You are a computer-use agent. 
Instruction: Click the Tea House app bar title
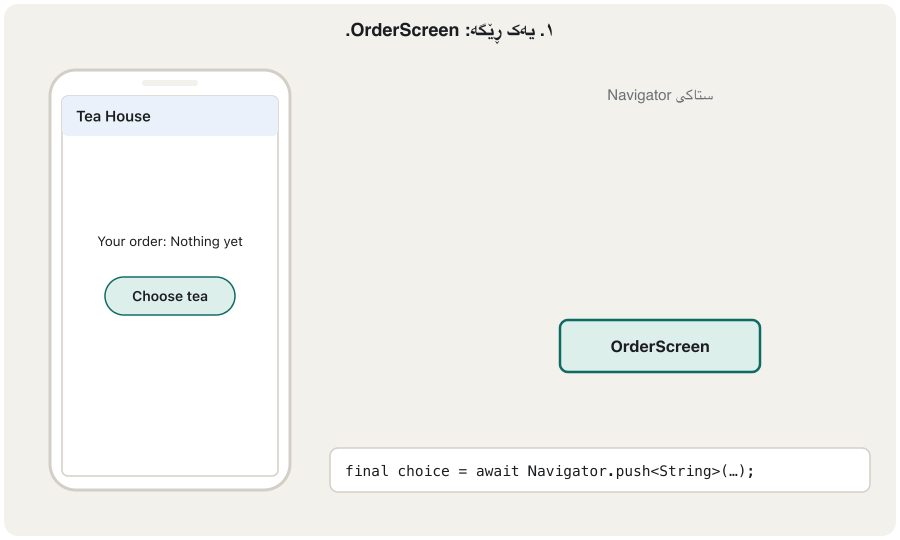(114, 116)
